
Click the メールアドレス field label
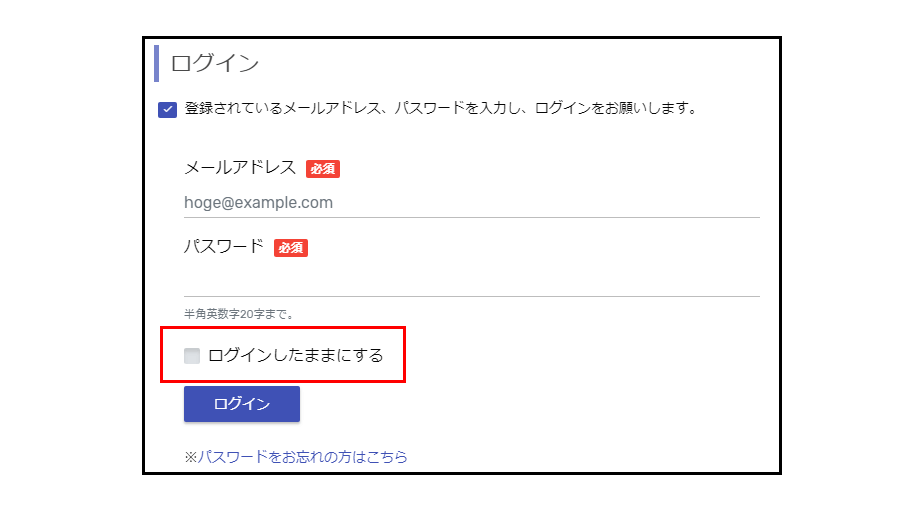[240, 168]
